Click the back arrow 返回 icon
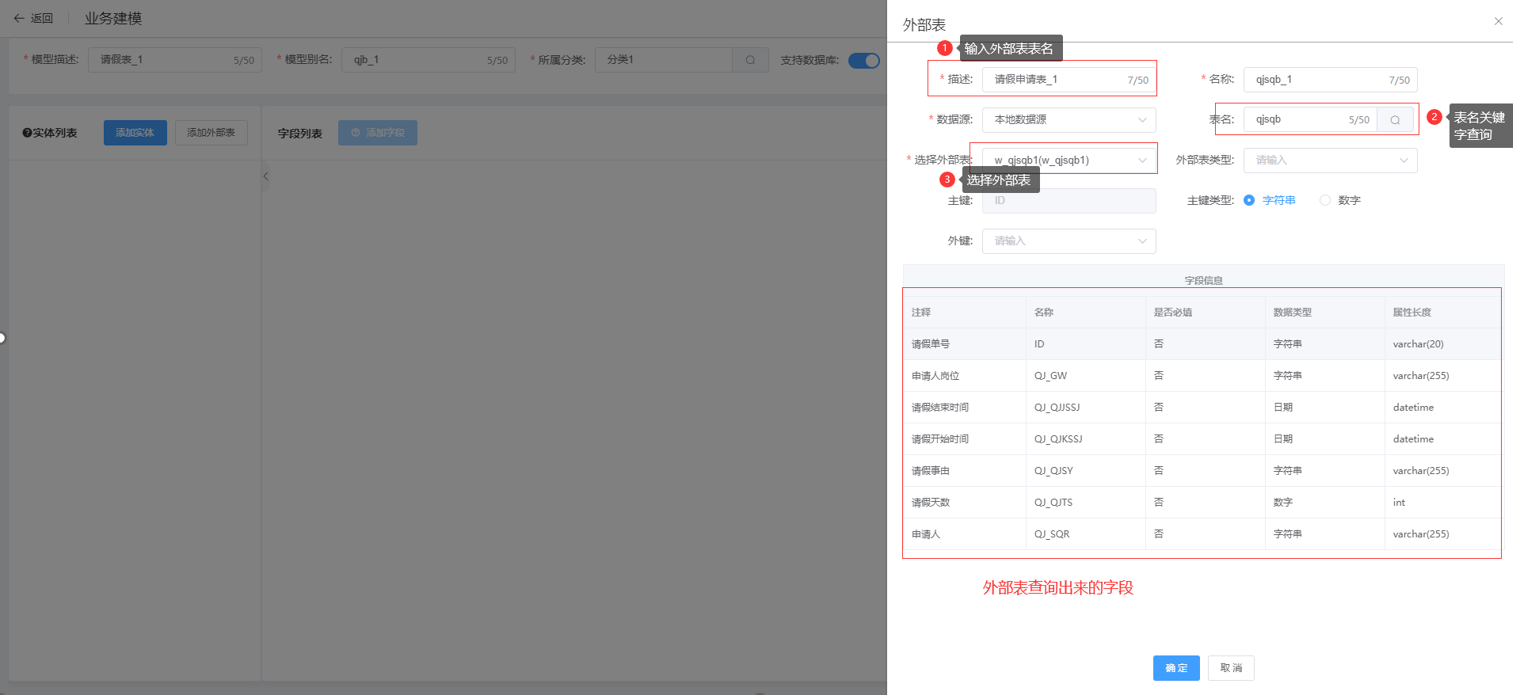 point(19,18)
